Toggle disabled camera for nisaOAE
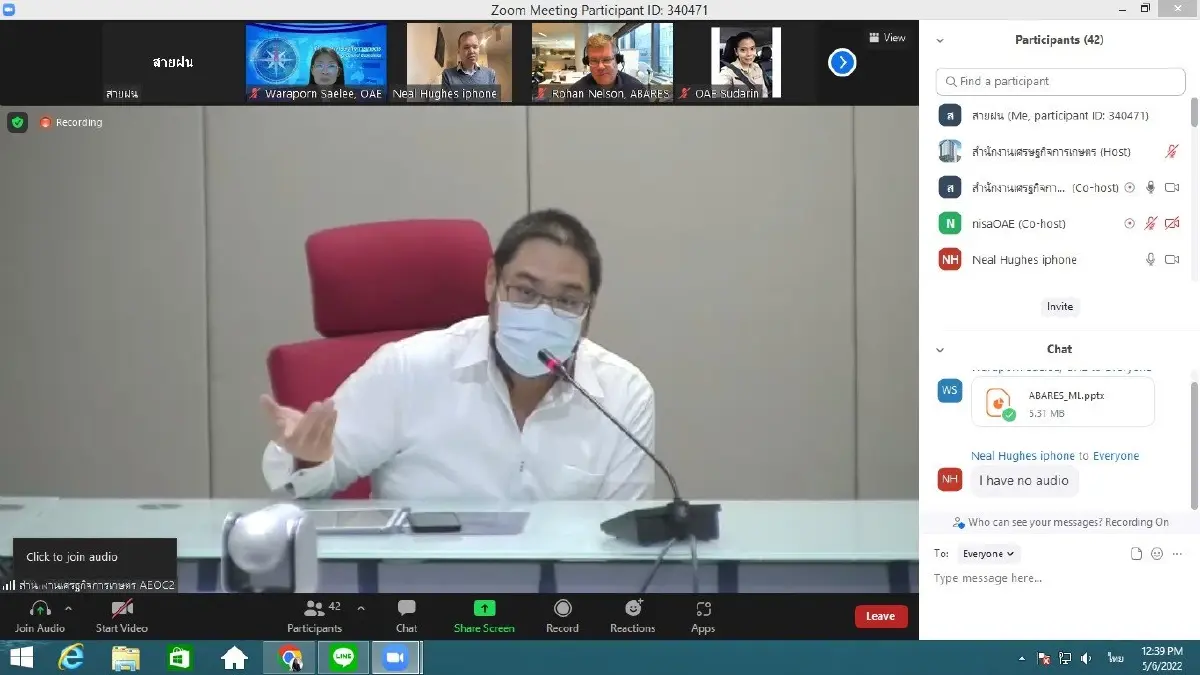This screenshot has width=1200, height=675. pyautogui.click(x=1172, y=224)
